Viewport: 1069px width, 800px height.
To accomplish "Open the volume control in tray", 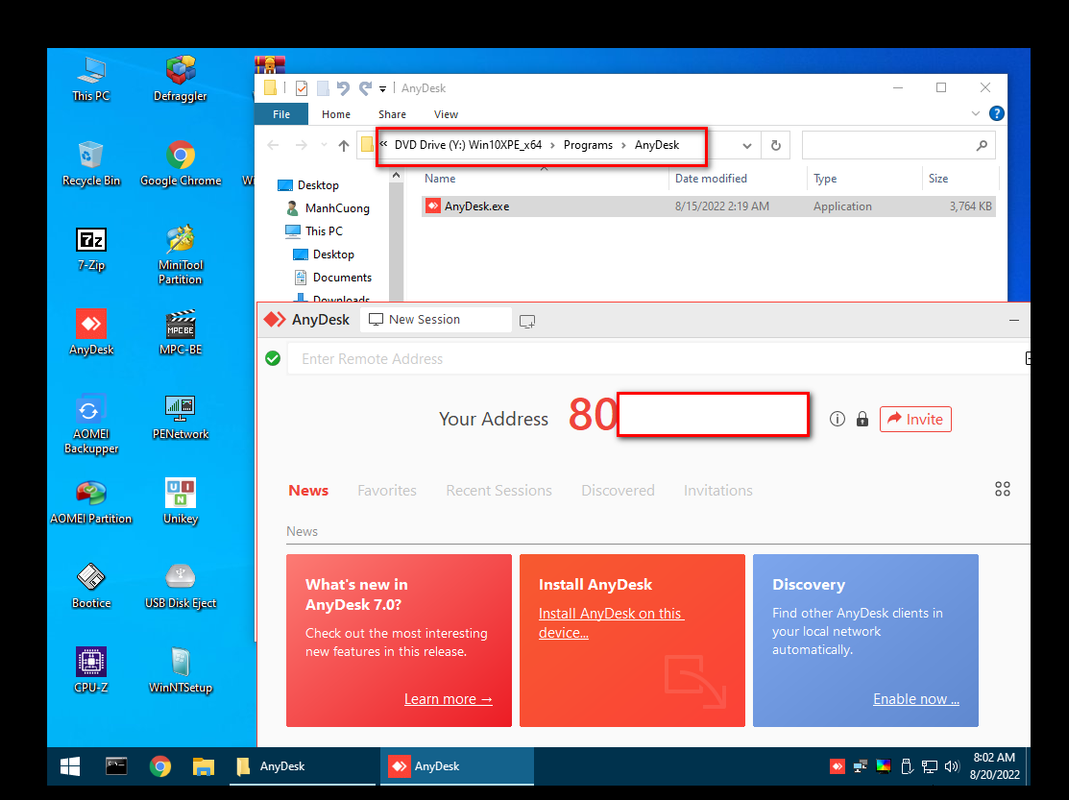I will point(952,767).
